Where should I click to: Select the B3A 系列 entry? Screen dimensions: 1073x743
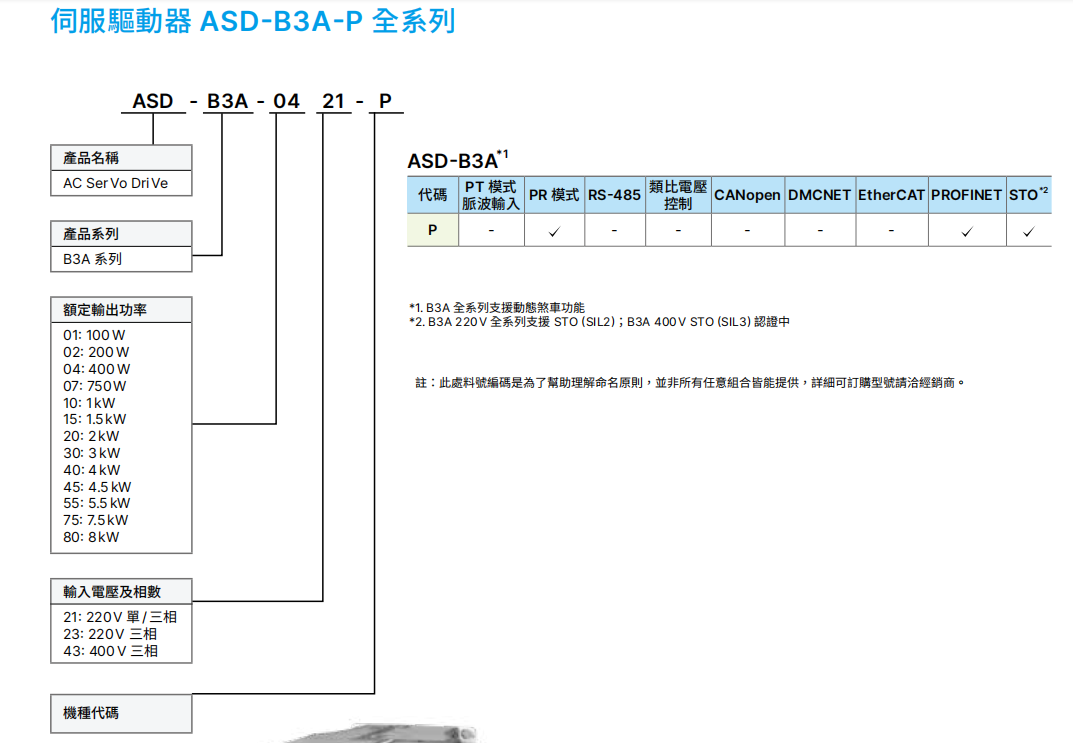[x=120, y=259]
